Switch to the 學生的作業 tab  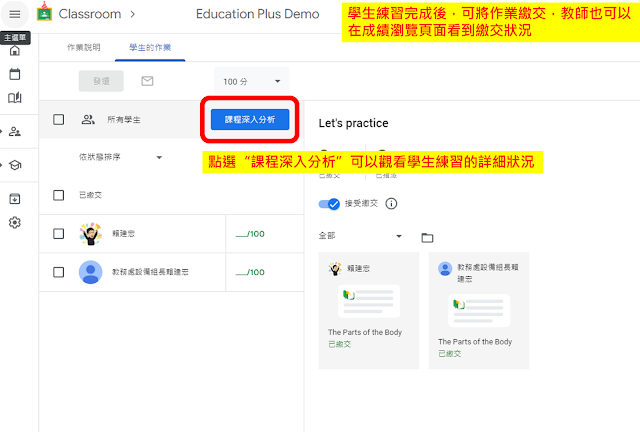[x=150, y=47]
